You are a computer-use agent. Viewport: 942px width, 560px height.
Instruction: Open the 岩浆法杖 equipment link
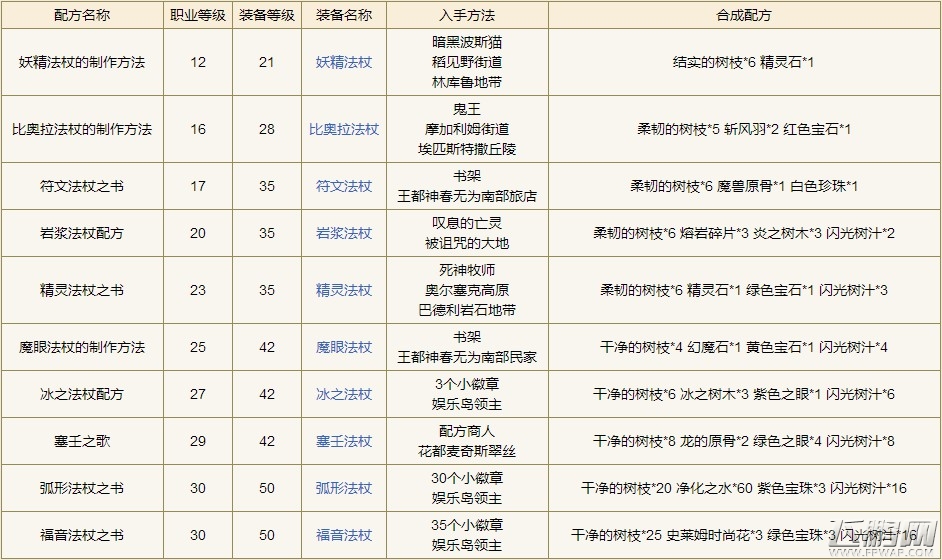344,233
